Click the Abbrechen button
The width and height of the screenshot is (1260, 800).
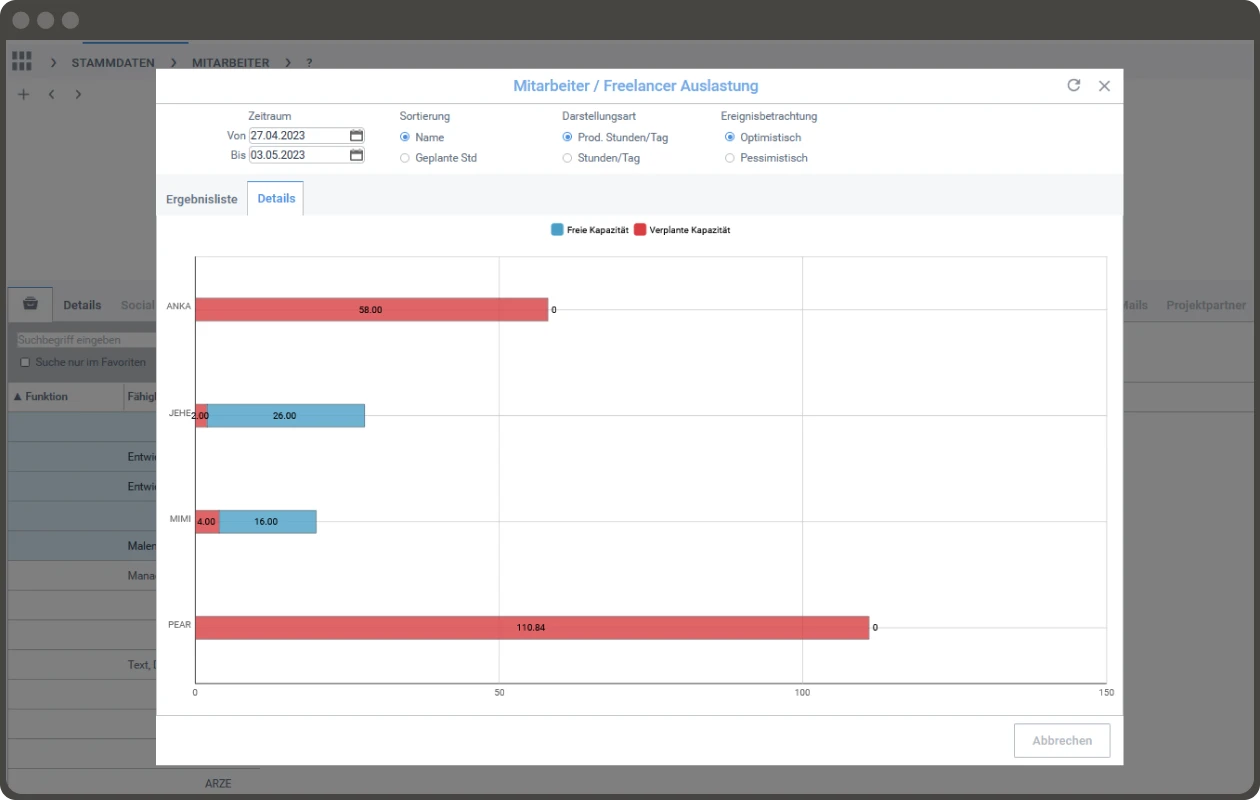tap(1061, 741)
